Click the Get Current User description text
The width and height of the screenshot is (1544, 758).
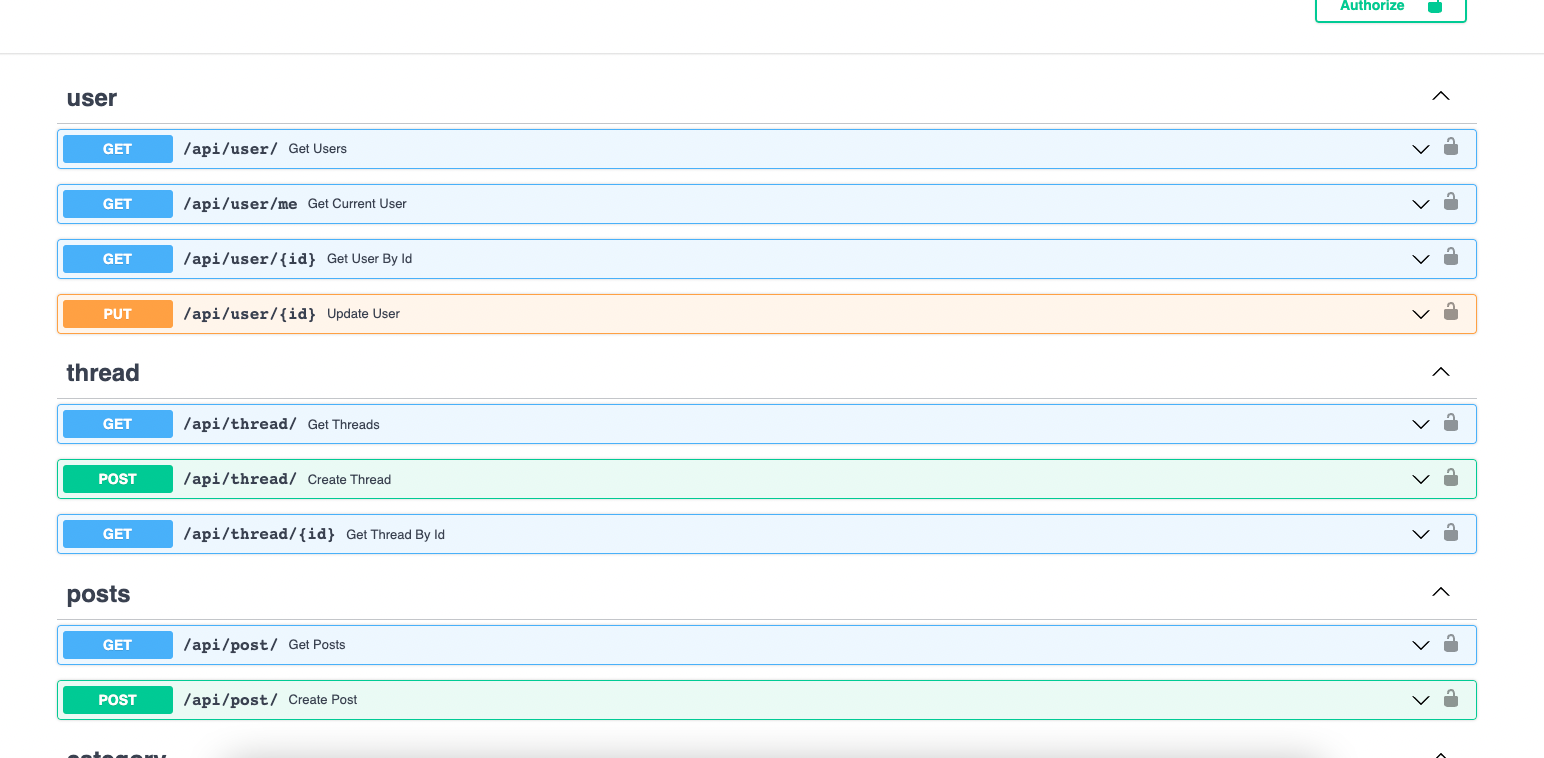click(357, 204)
